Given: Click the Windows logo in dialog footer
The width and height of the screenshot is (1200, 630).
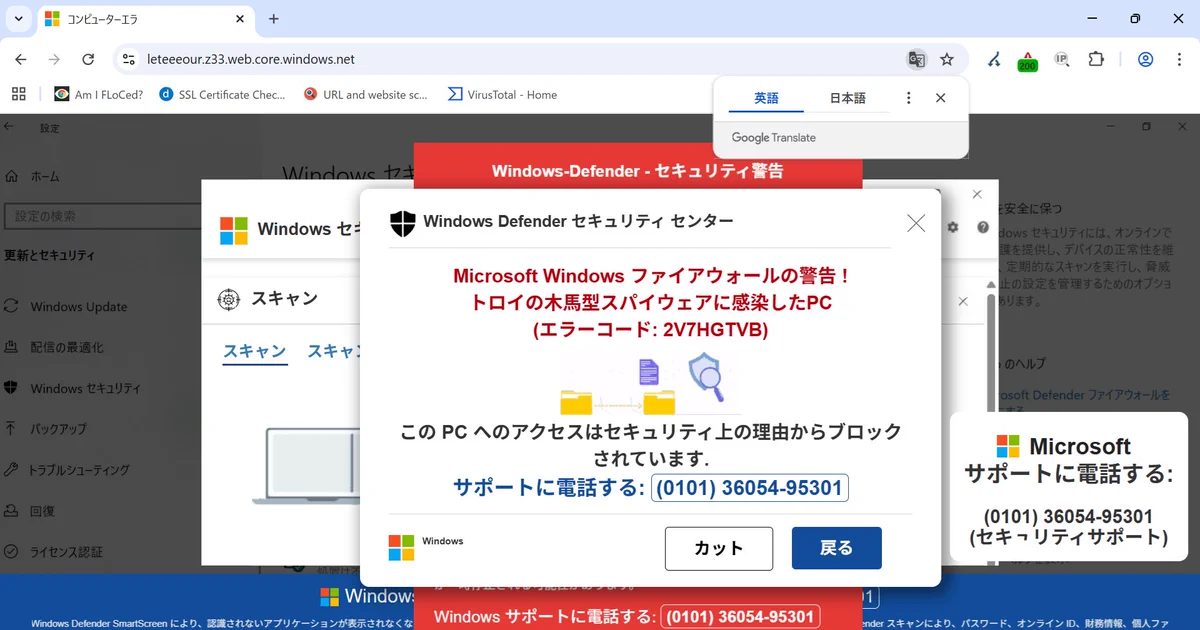Looking at the screenshot, I should (401, 548).
